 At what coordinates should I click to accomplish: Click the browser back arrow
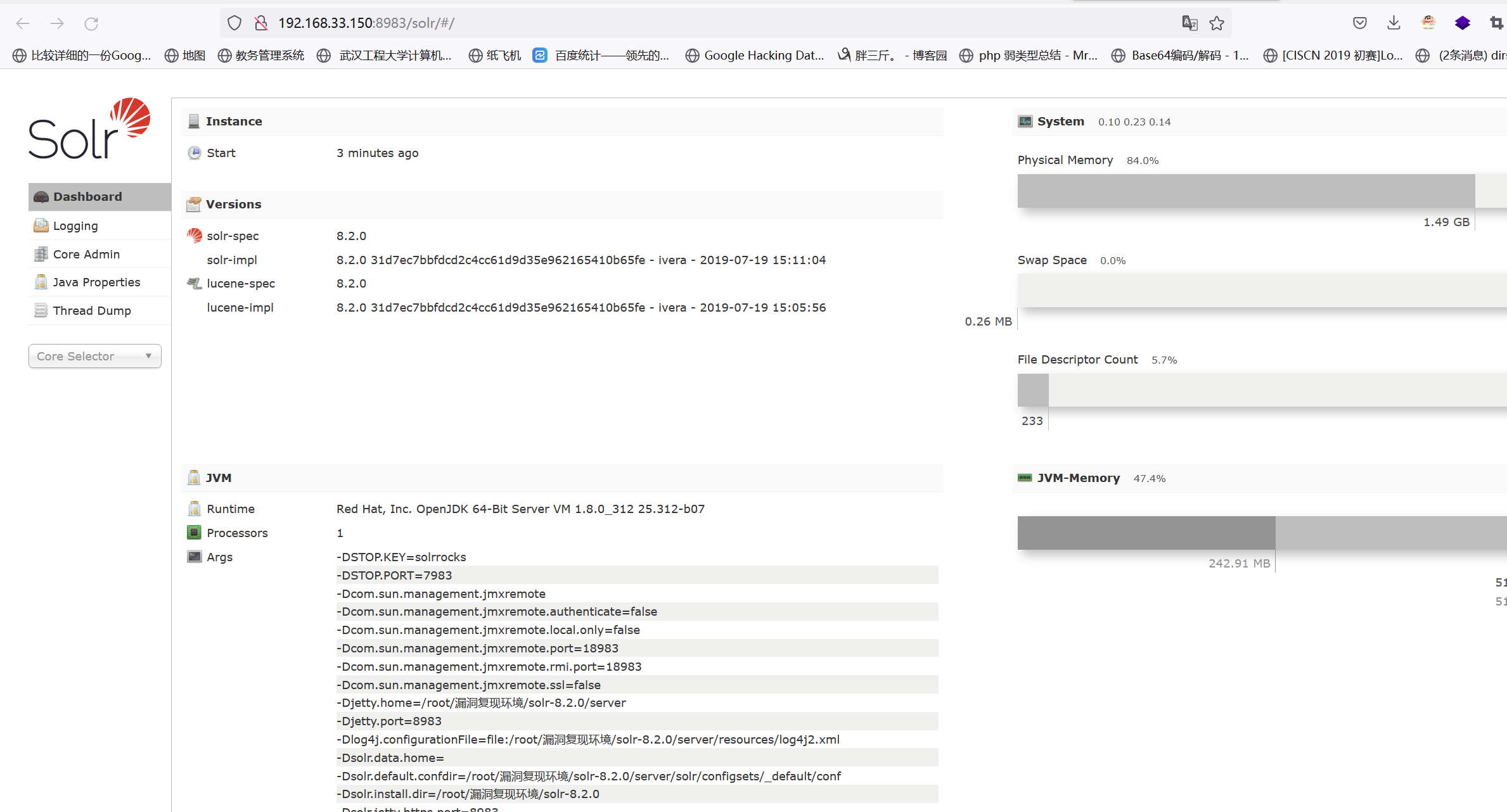coord(23,23)
